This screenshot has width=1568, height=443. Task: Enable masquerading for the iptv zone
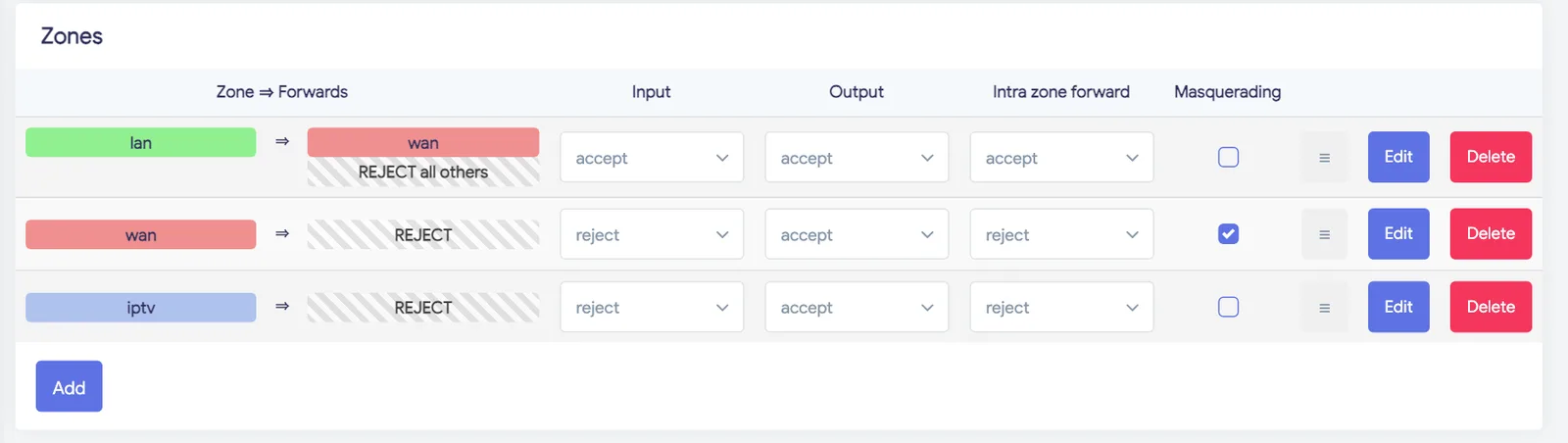pos(1228,307)
